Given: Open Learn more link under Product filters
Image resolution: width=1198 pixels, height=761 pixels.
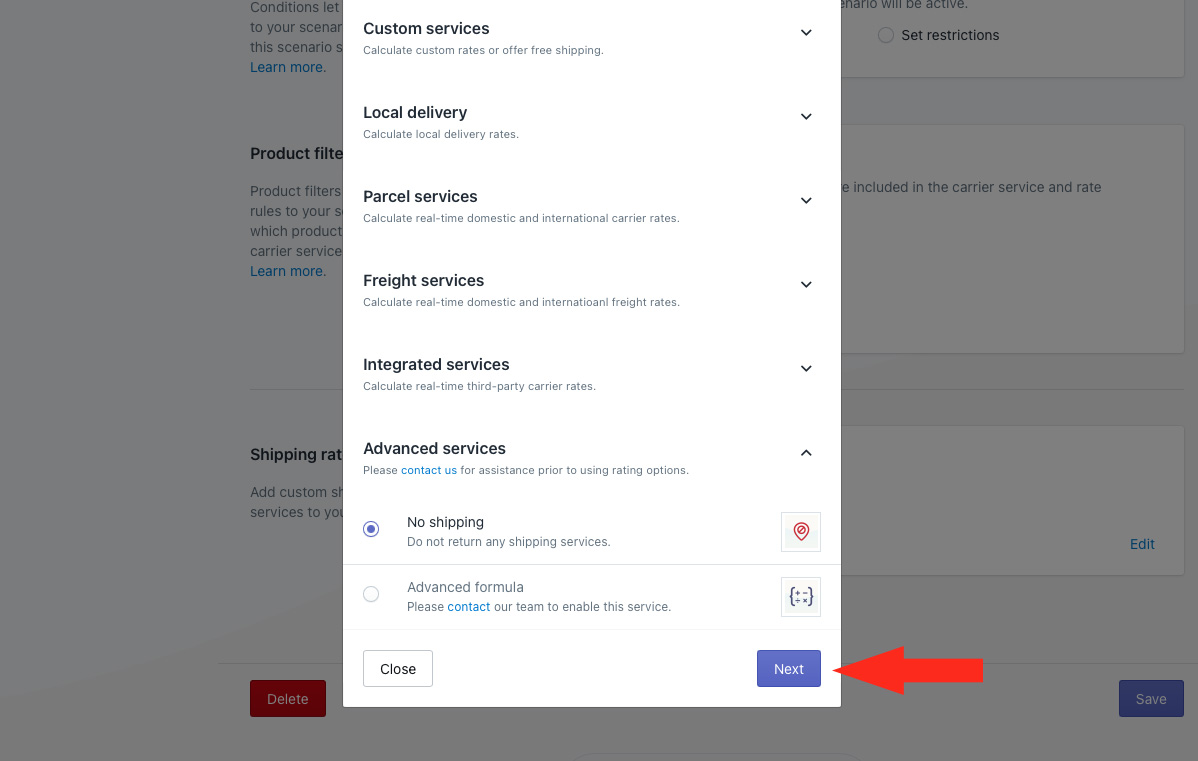Looking at the screenshot, I should [287, 271].
